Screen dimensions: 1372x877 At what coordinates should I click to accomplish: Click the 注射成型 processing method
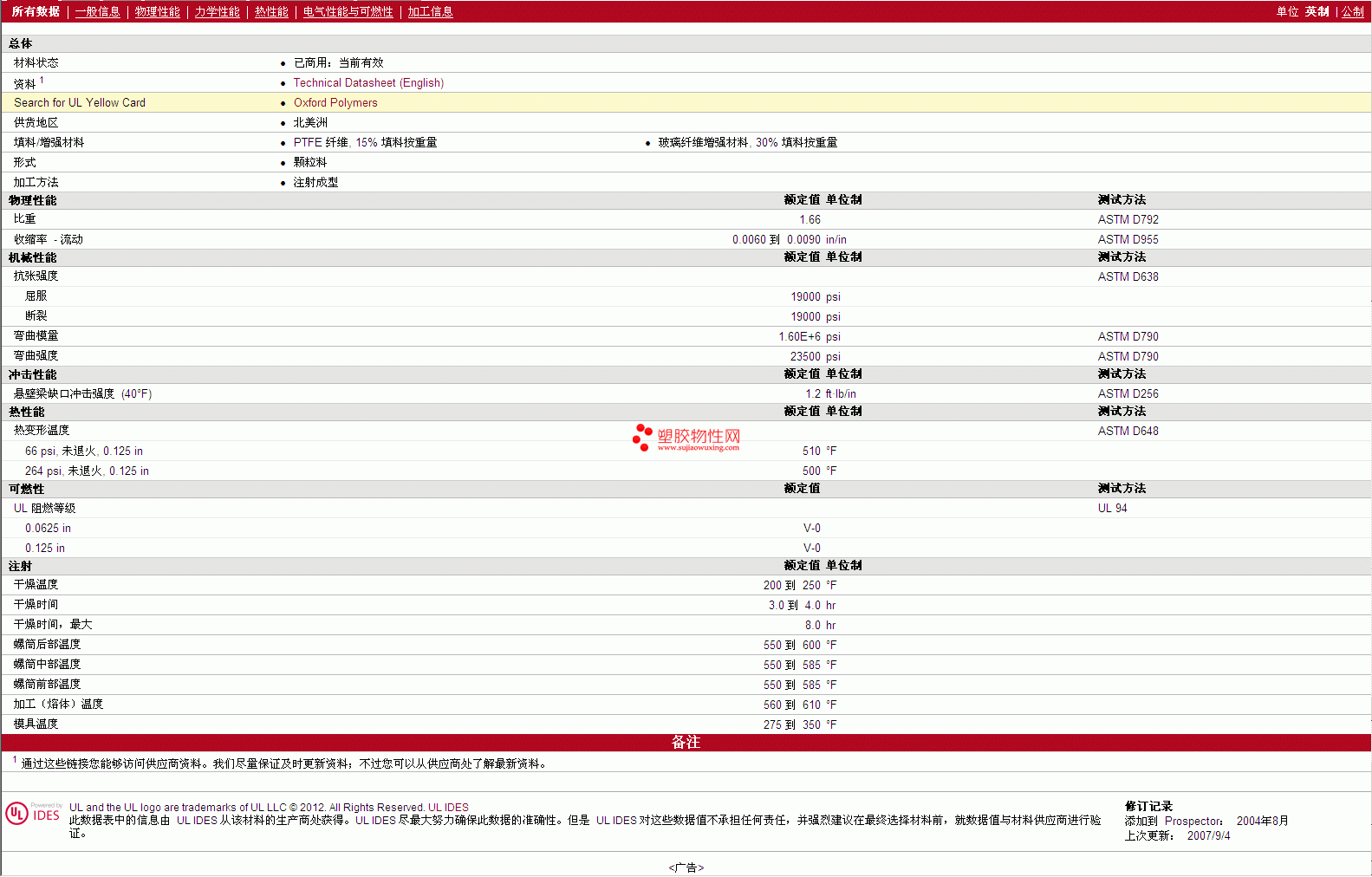coord(315,183)
